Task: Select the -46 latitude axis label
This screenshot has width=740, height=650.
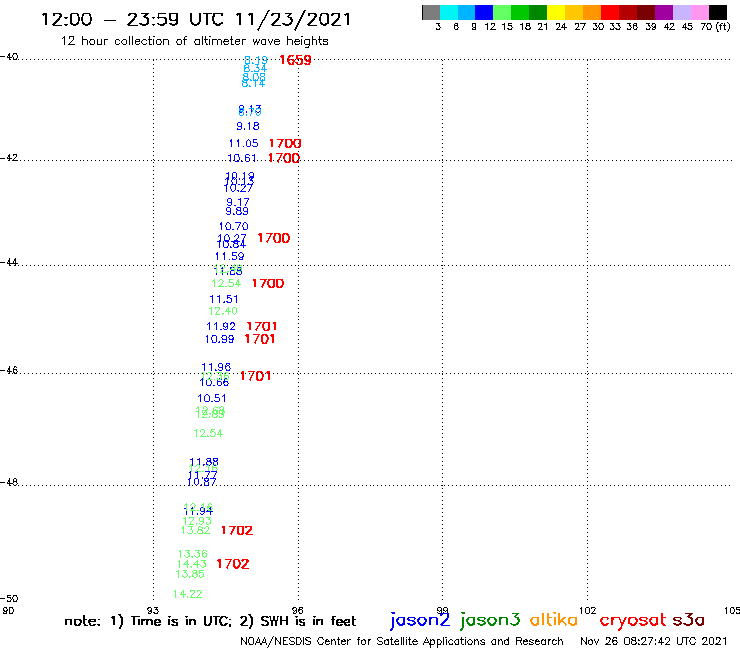Action: click(x=9, y=370)
